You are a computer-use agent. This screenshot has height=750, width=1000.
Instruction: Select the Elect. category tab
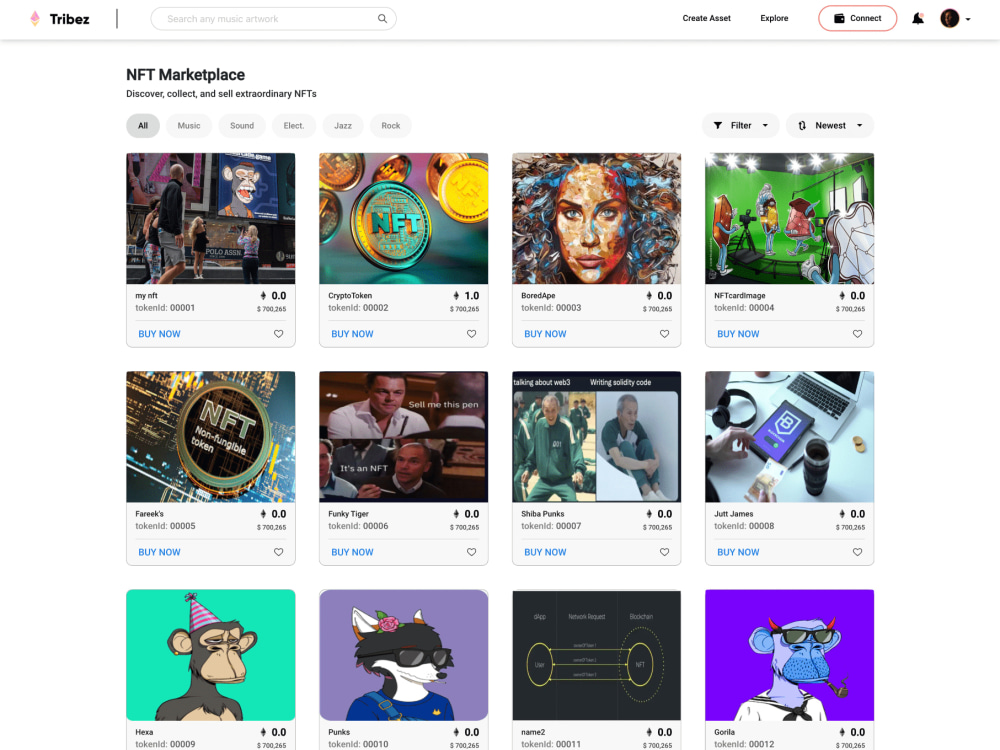coord(294,126)
